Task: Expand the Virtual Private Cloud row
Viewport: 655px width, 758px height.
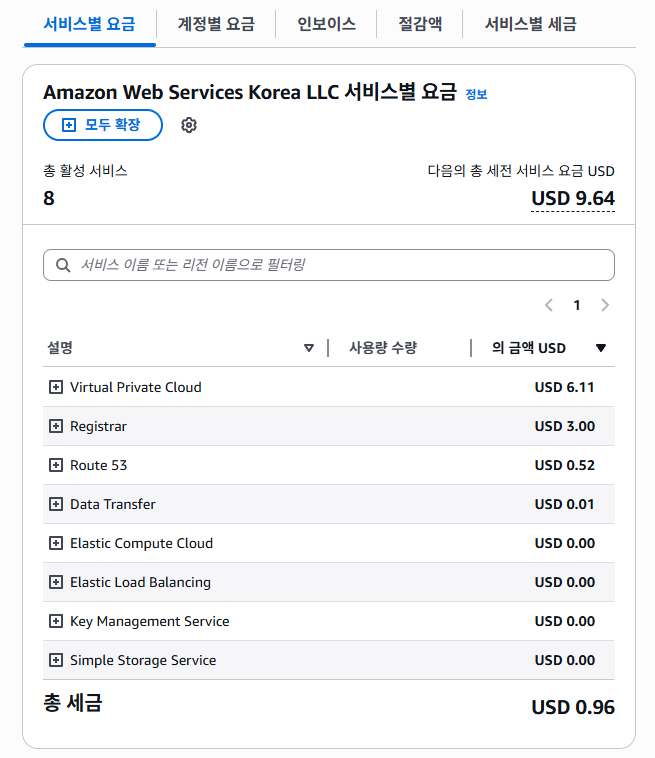Action: 56,387
